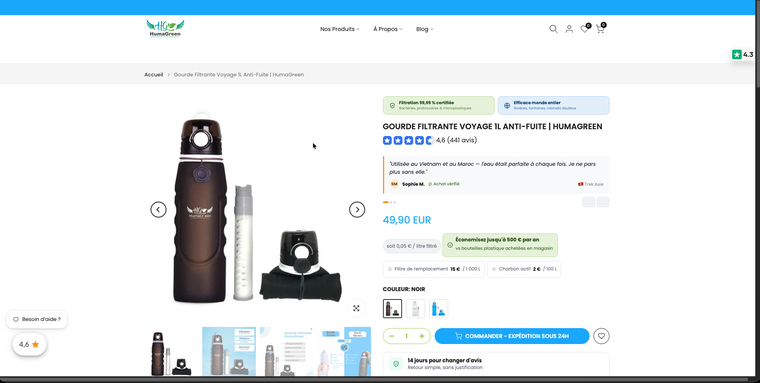The image size is (760, 383).
Task: Open Nos Produits dropdown menu
Action: coord(339,29)
